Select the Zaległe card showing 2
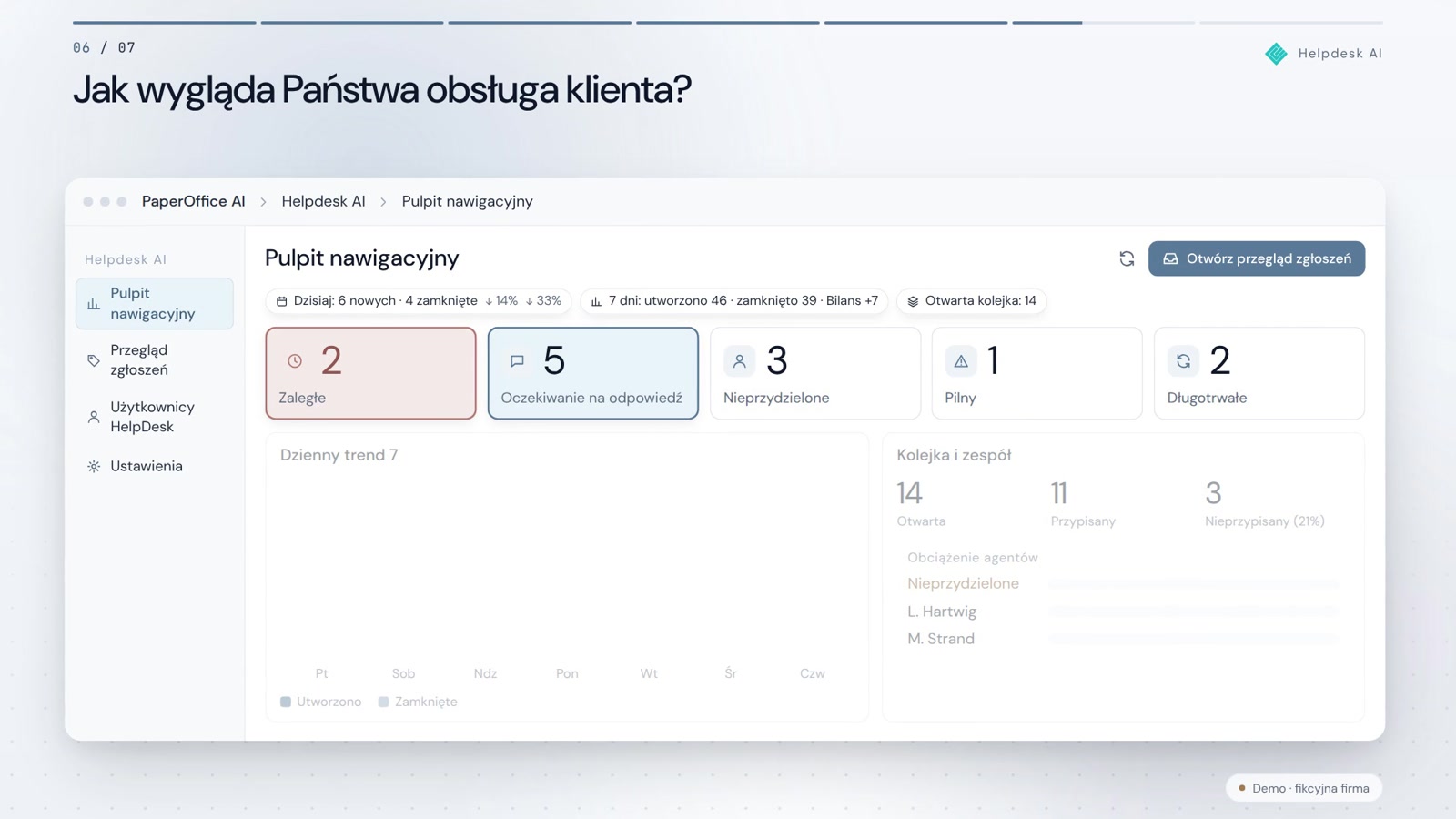The image size is (1456, 819). (x=370, y=373)
